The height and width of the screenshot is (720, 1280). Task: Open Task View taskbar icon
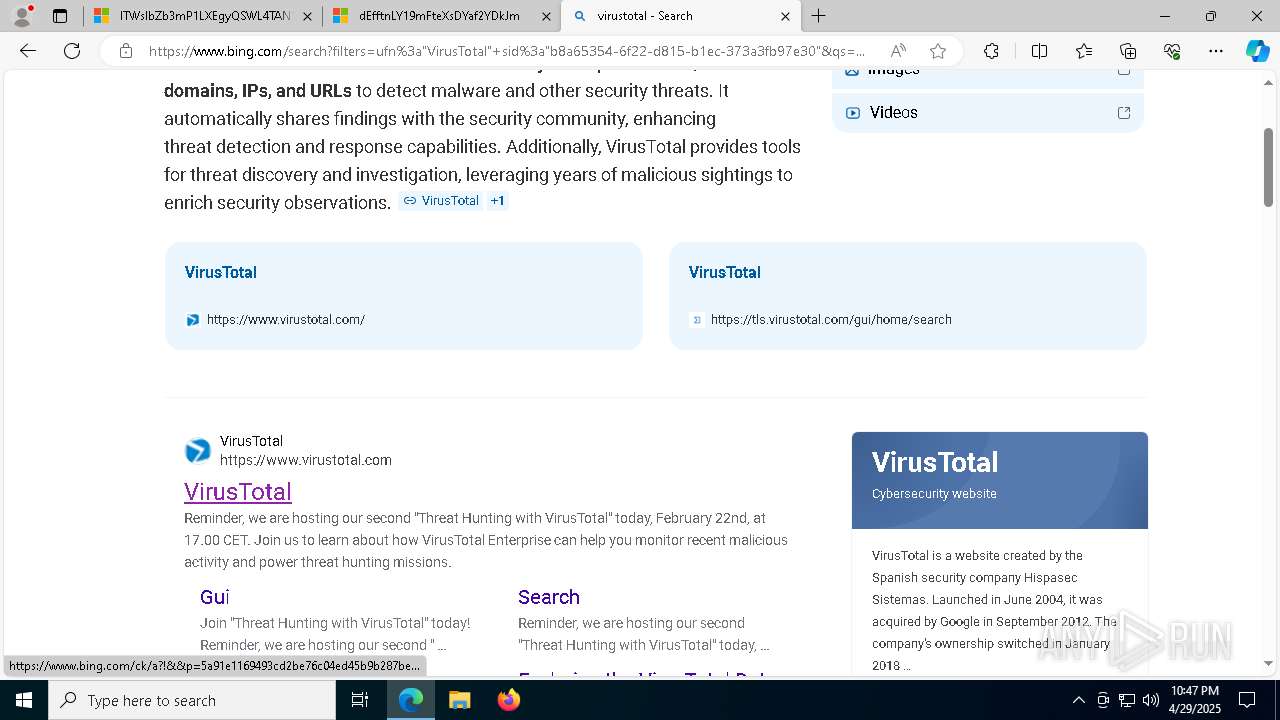coord(360,700)
